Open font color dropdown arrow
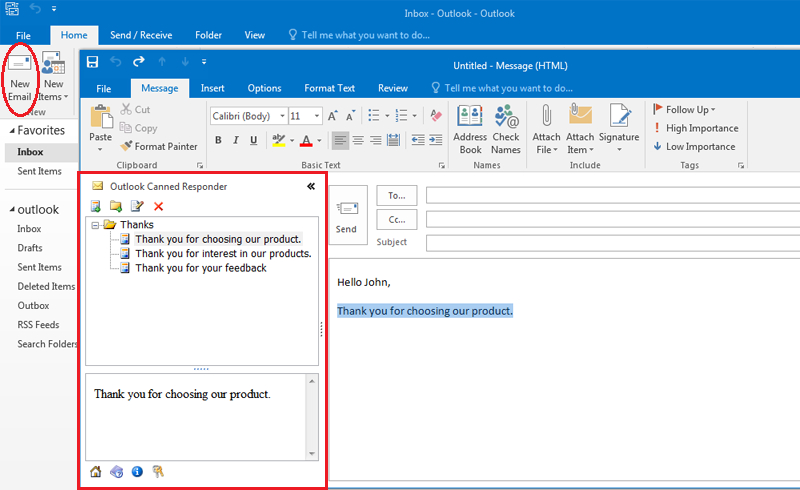This screenshot has height=490, width=800. coord(319,140)
